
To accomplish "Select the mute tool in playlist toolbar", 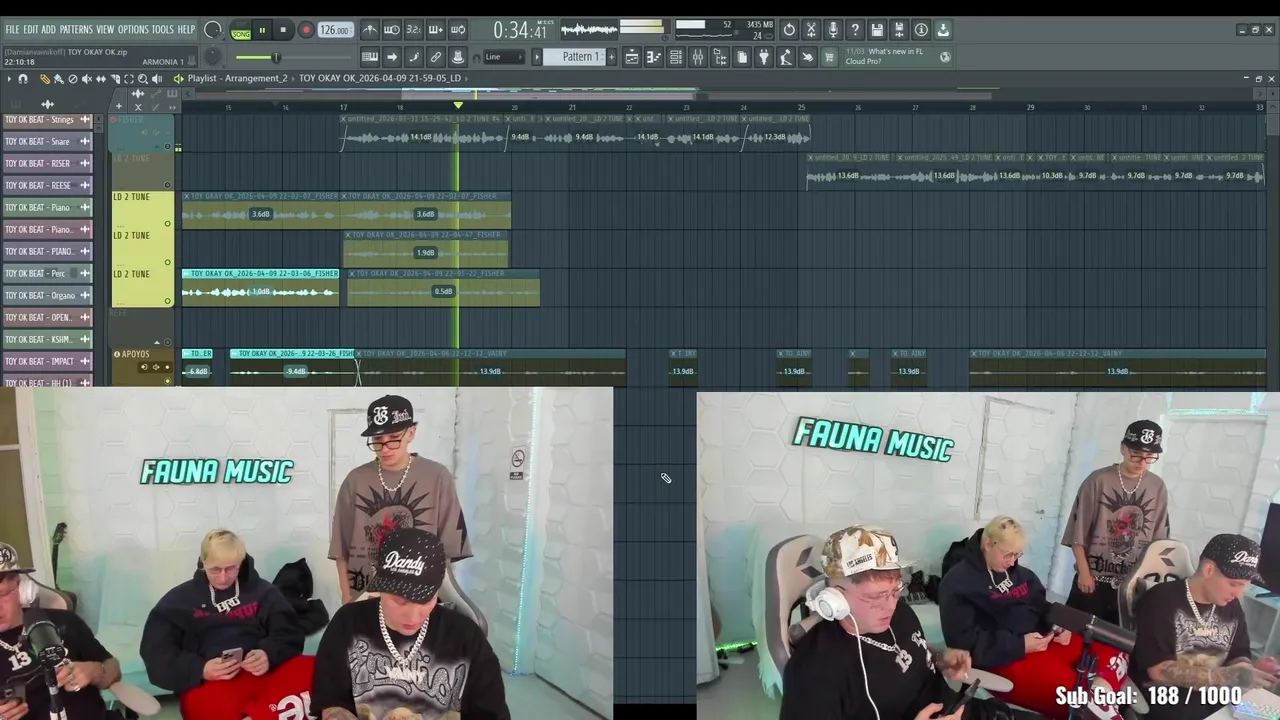I will (x=86, y=78).
